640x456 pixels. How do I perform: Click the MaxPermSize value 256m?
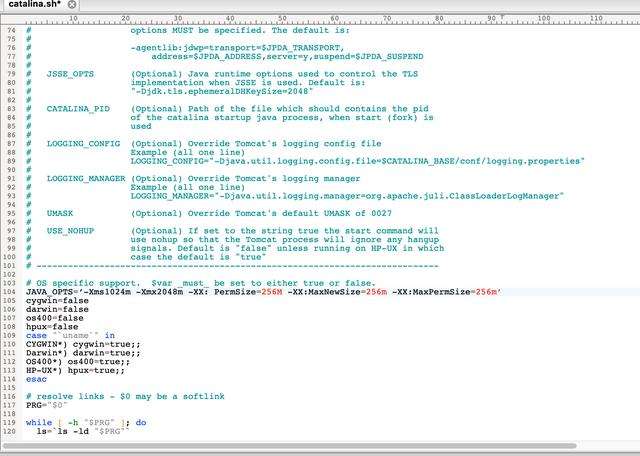(x=486, y=292)
